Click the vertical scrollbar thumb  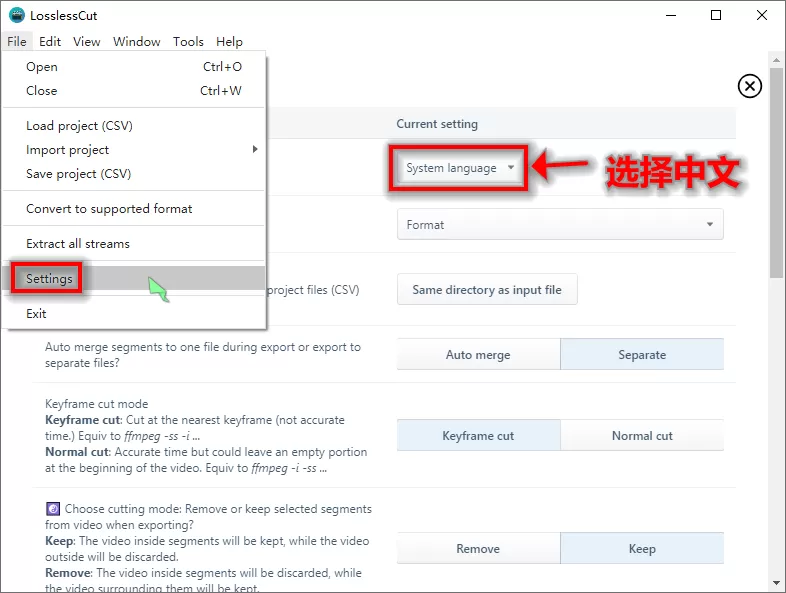(776, 170)
